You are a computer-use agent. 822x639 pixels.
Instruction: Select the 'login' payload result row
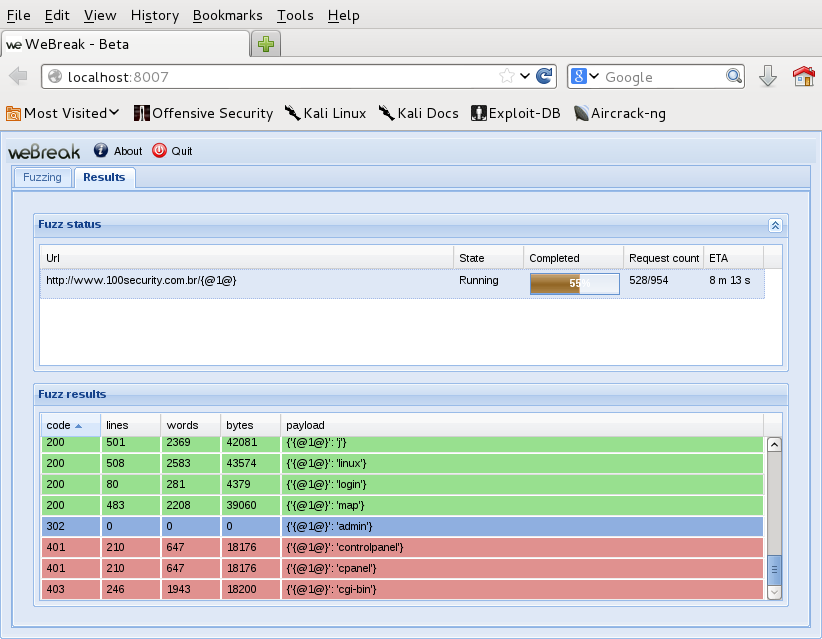pyautogui.click(x=402, y=484)
